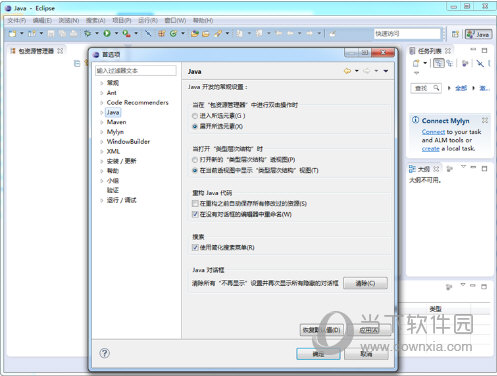Screen dimensions: 497x376
Task: Click the New file toolbar icon
Action: click(x=13, y=33)
